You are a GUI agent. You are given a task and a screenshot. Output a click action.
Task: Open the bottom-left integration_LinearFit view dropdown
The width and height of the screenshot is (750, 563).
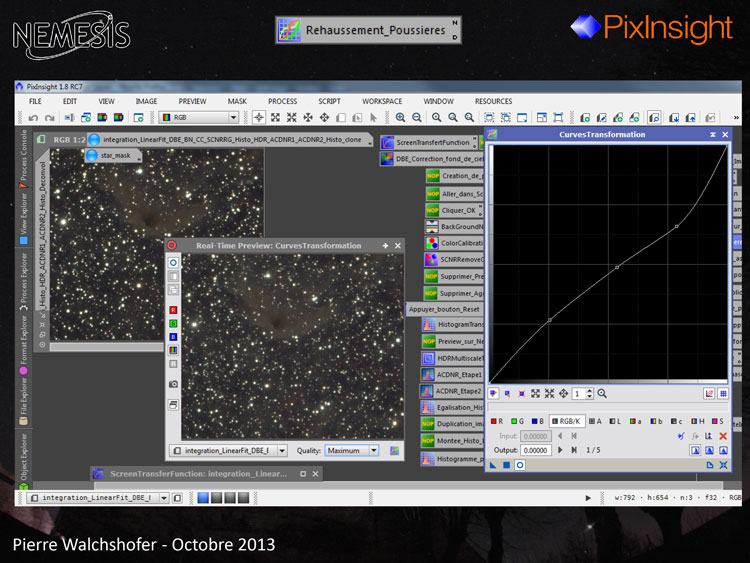coord(98,498)
